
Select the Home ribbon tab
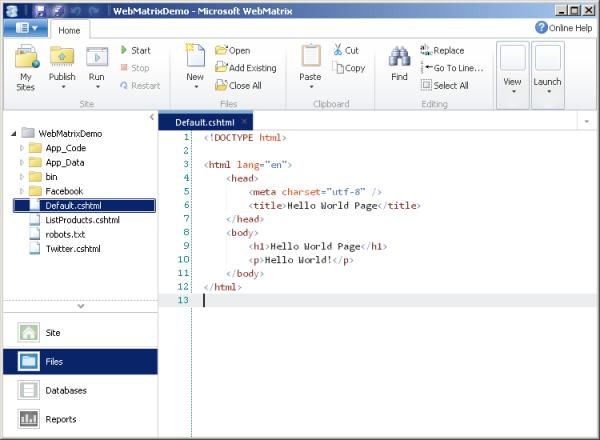69,30
